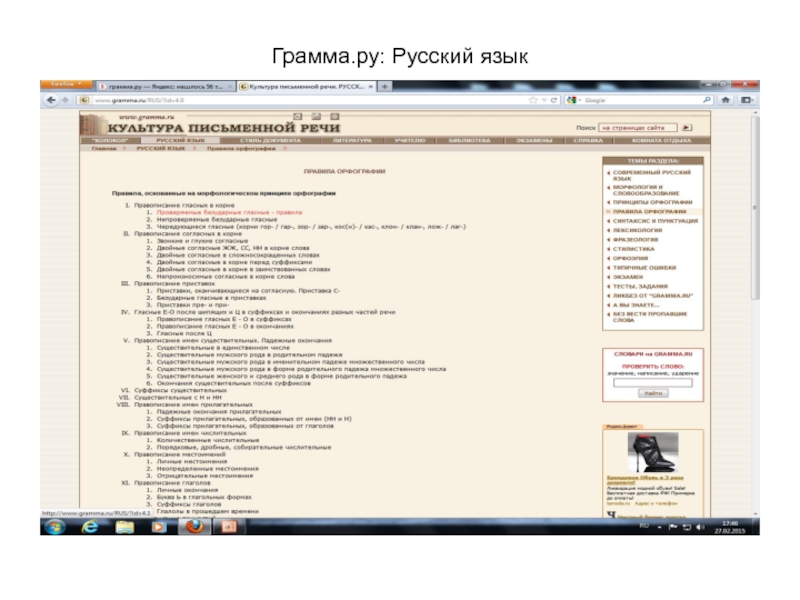Screen dimensions: 800x600
Task: Switch to PowerPoint in the taskbar
Action: coord(229,527)
